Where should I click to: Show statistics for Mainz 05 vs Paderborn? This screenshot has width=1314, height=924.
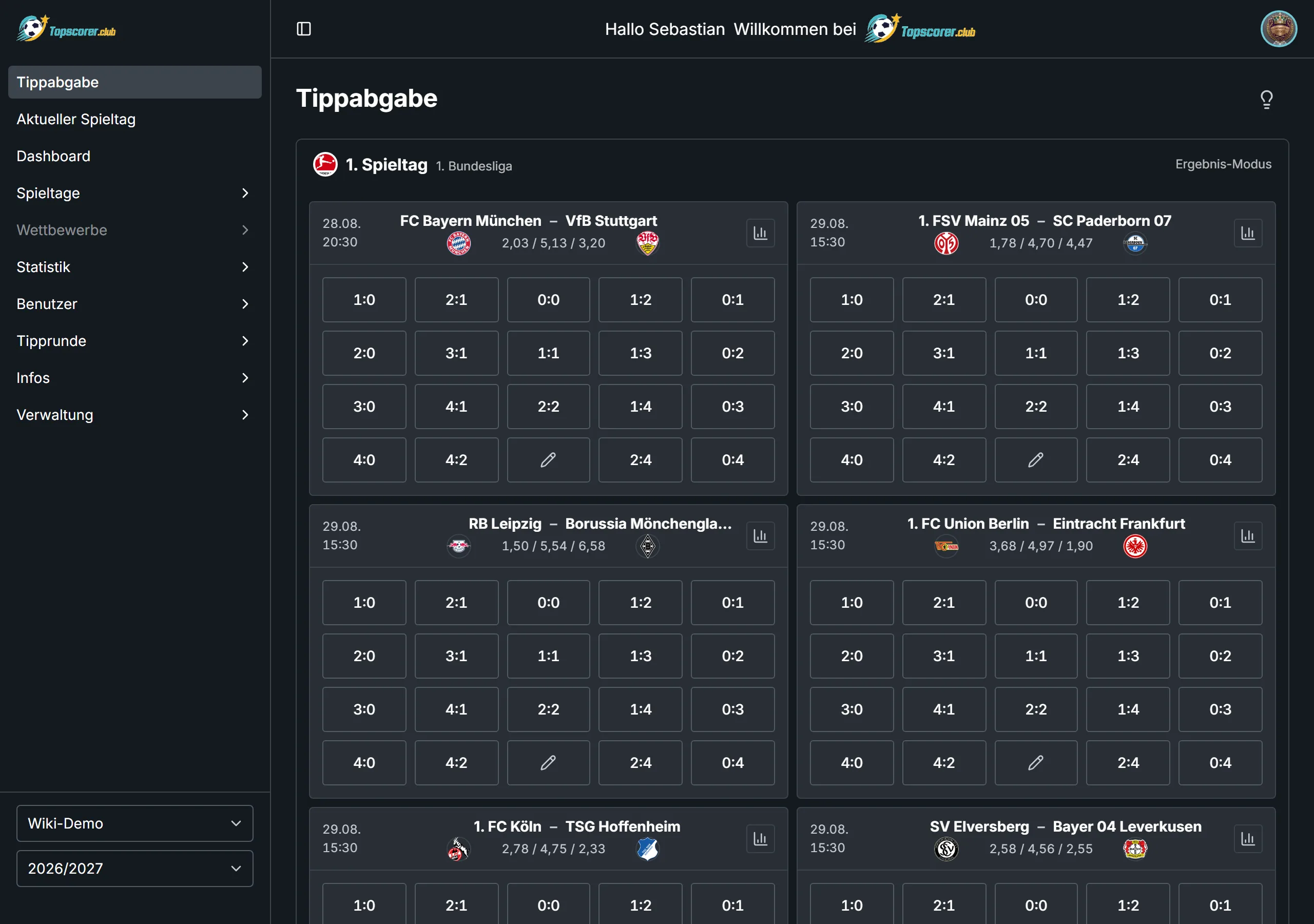[x=1248, y=233]
